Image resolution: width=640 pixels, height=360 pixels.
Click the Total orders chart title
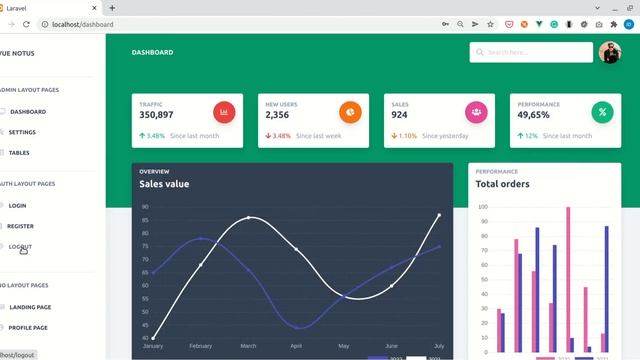pos(502,184)
